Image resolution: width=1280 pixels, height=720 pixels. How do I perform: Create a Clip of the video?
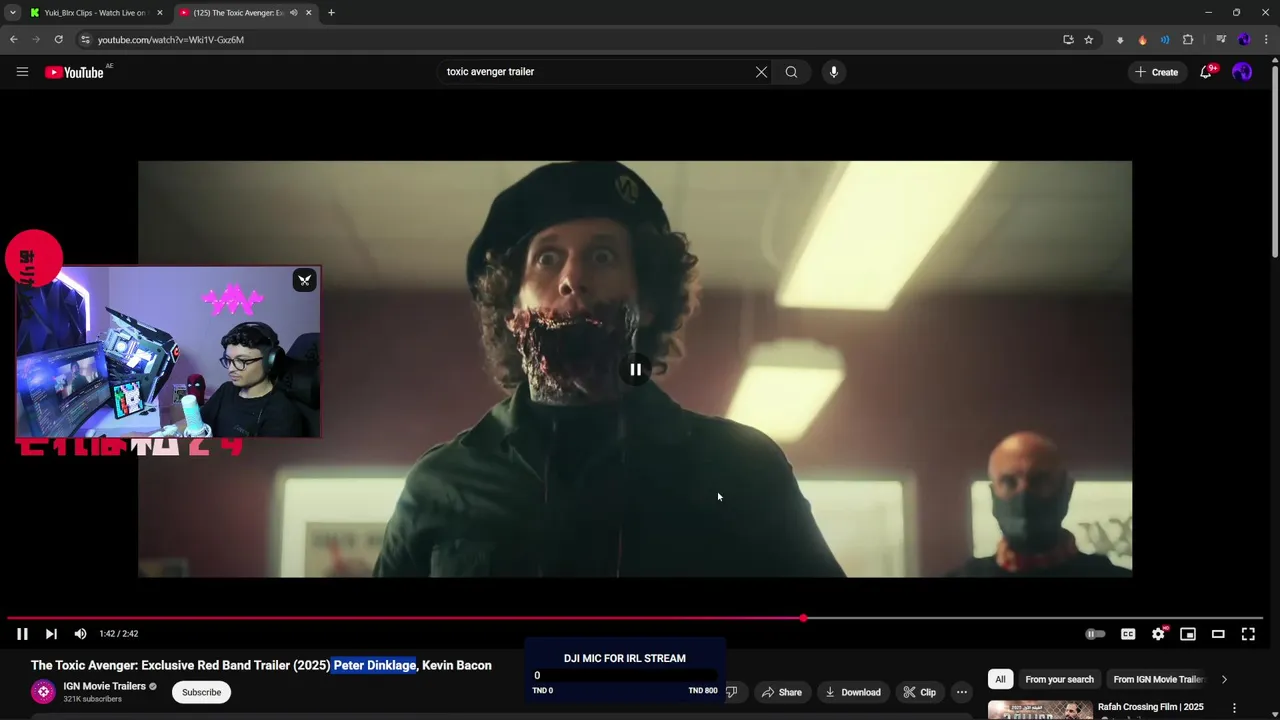[920, 692]
